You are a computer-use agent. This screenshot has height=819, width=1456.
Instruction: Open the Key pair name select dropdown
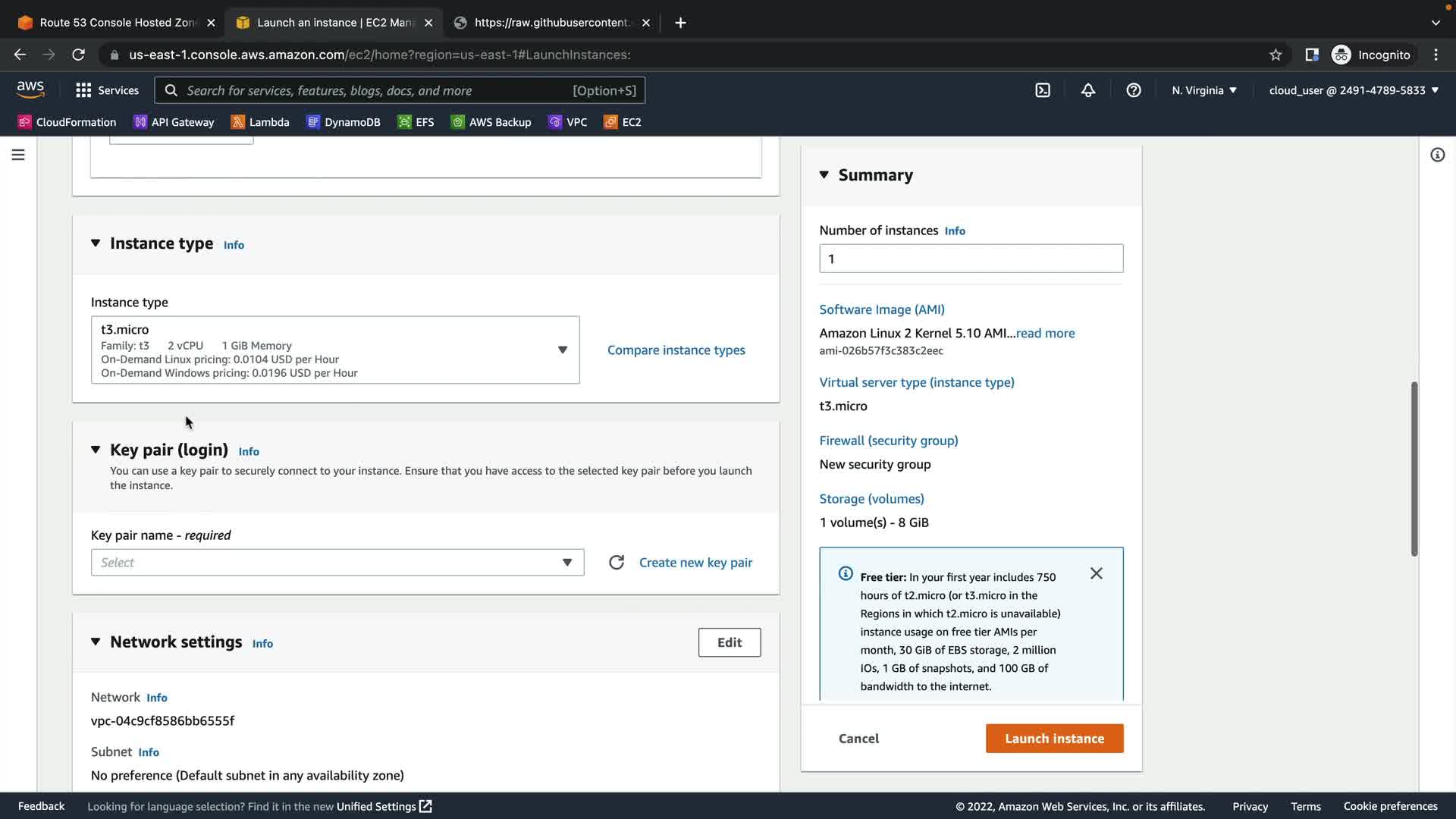pos(337,563)
